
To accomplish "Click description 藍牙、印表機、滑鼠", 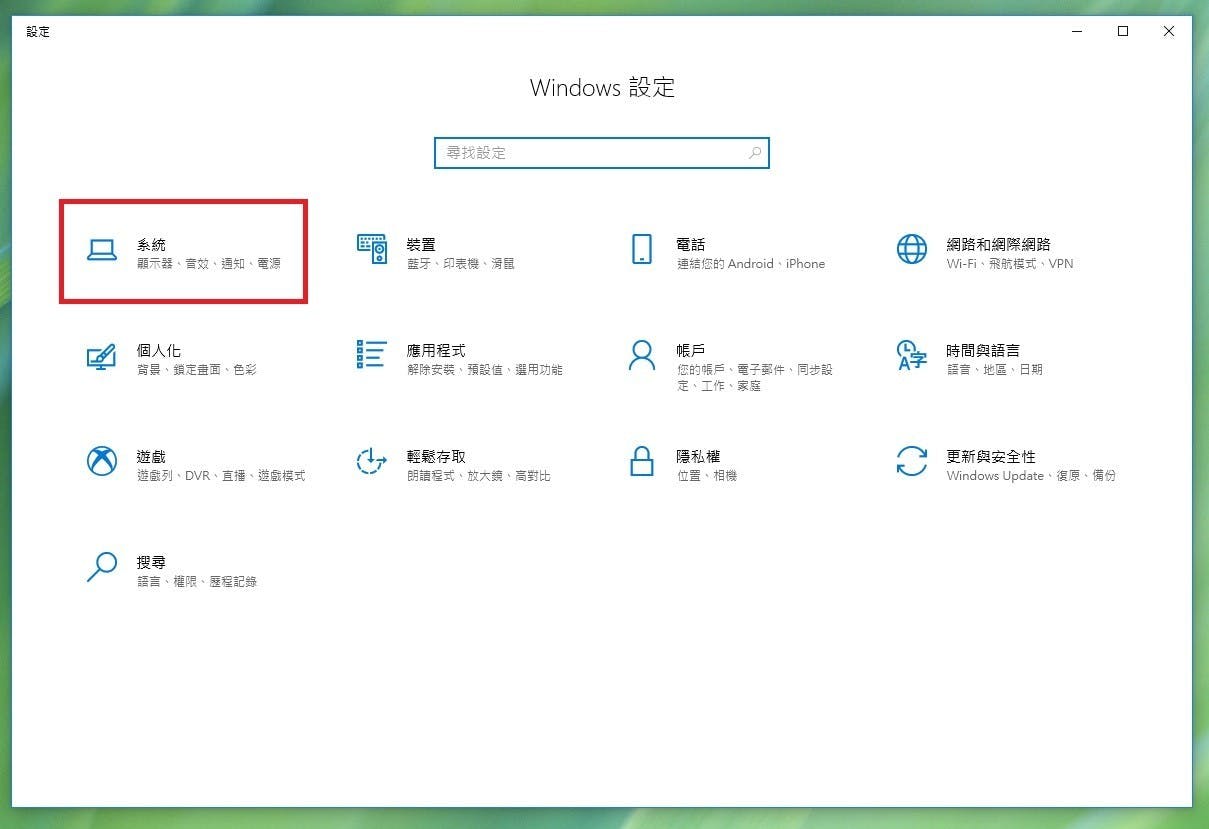I will (x=461, y=264).
